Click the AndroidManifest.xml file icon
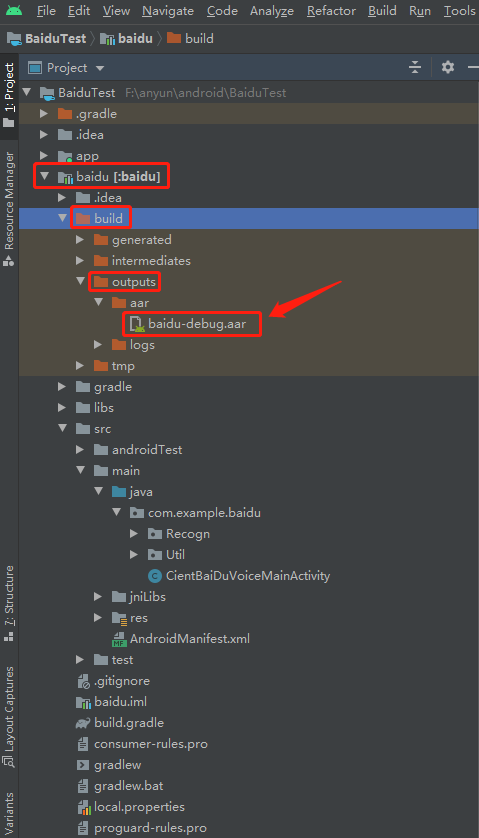 (119, 639)
